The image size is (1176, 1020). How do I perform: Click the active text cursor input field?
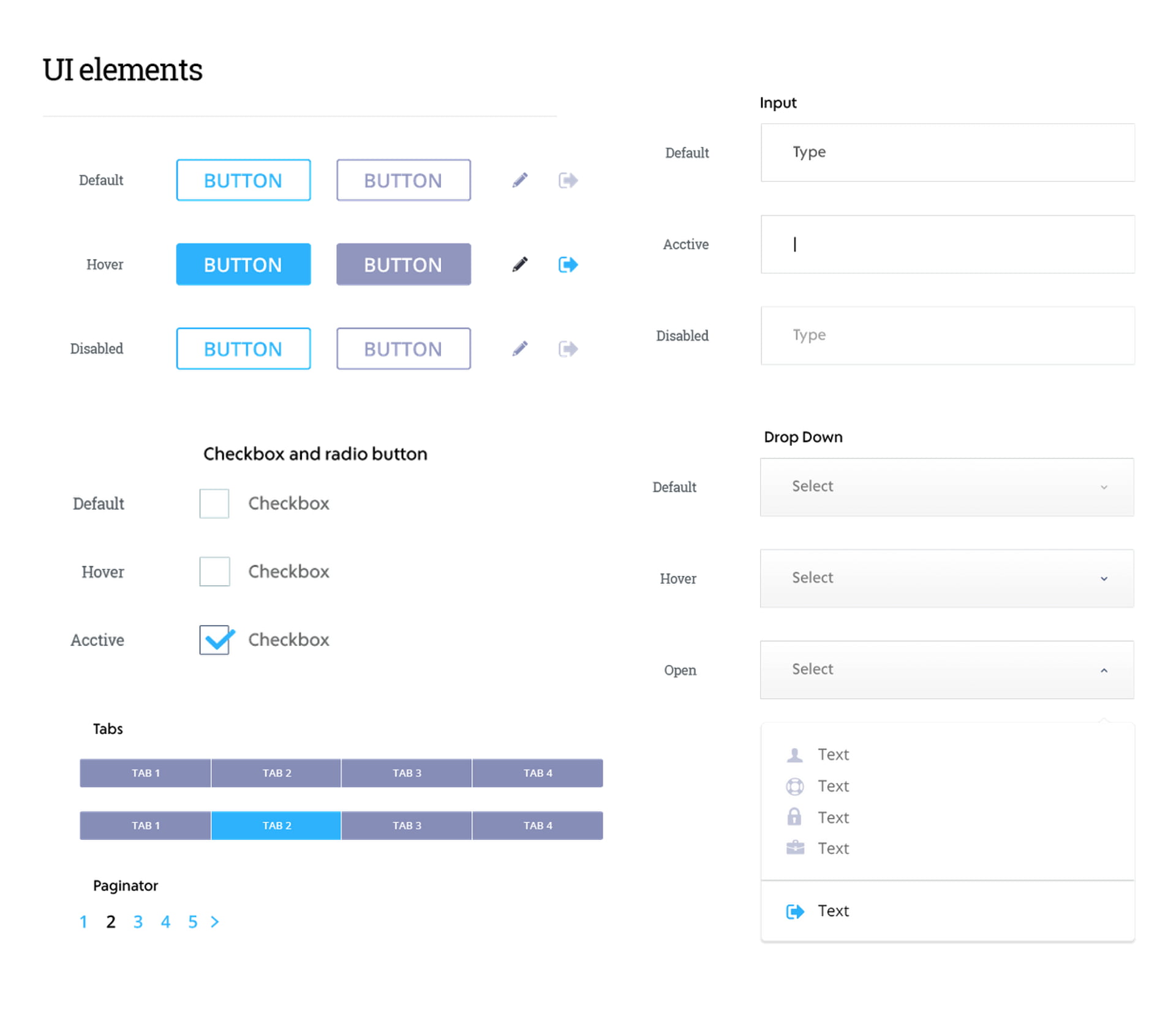pyautogui.click(x=947, y=244)
